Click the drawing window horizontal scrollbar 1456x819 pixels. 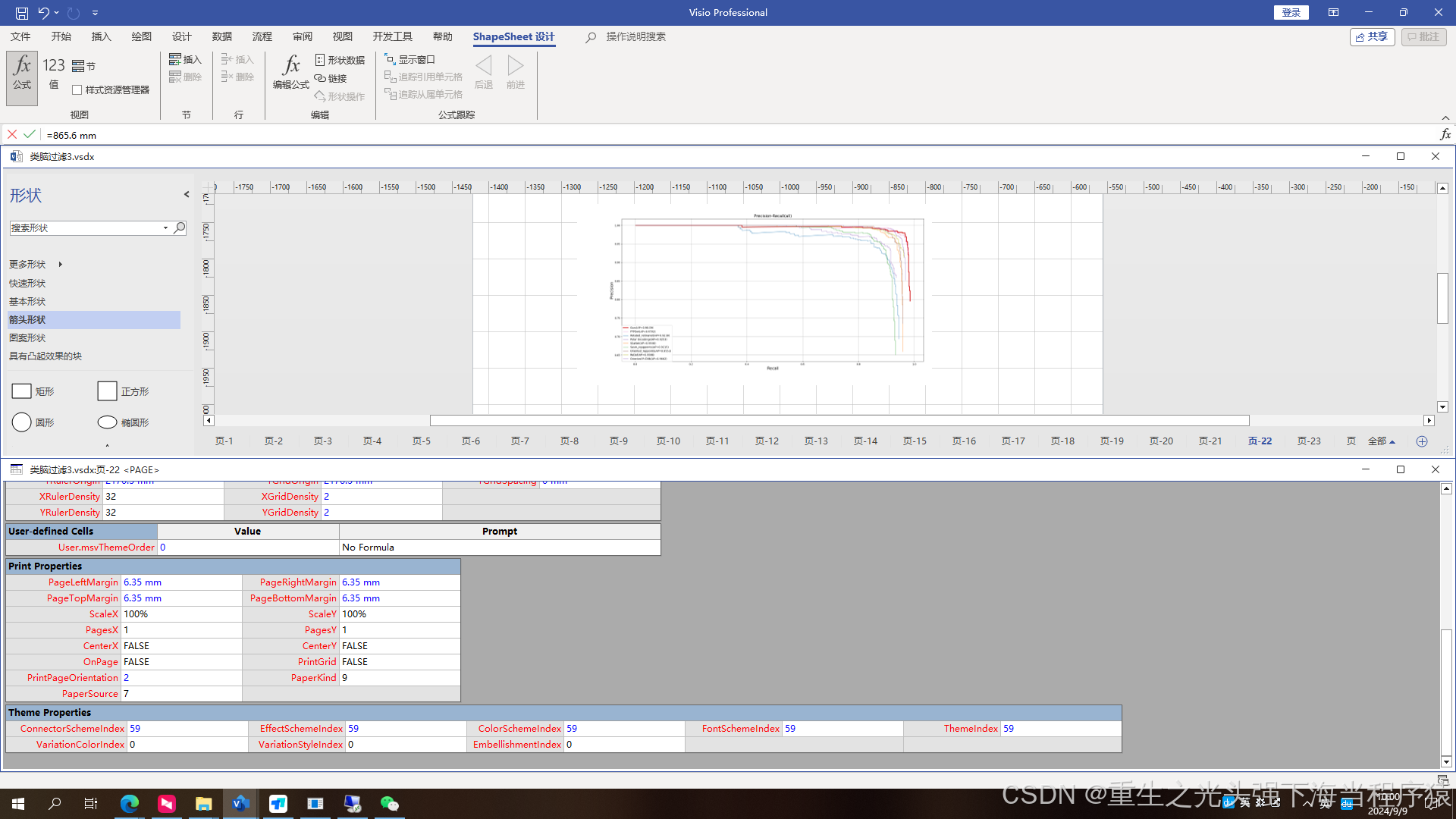(x=839, y=420)
